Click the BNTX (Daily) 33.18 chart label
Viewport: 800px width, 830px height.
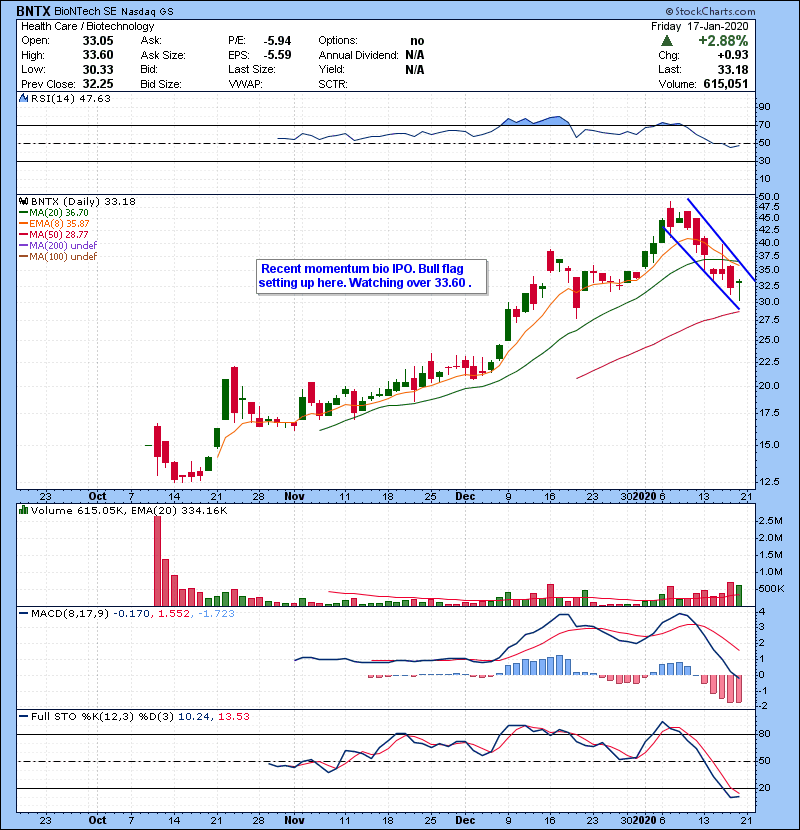[83, 202]
